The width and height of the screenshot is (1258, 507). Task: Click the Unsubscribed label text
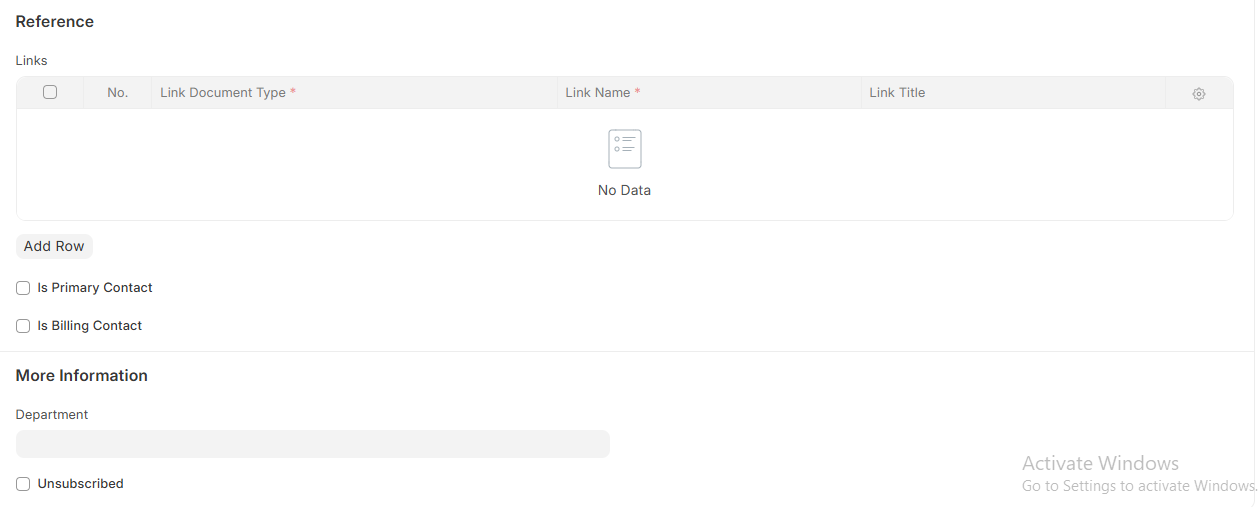coord(80,484)
